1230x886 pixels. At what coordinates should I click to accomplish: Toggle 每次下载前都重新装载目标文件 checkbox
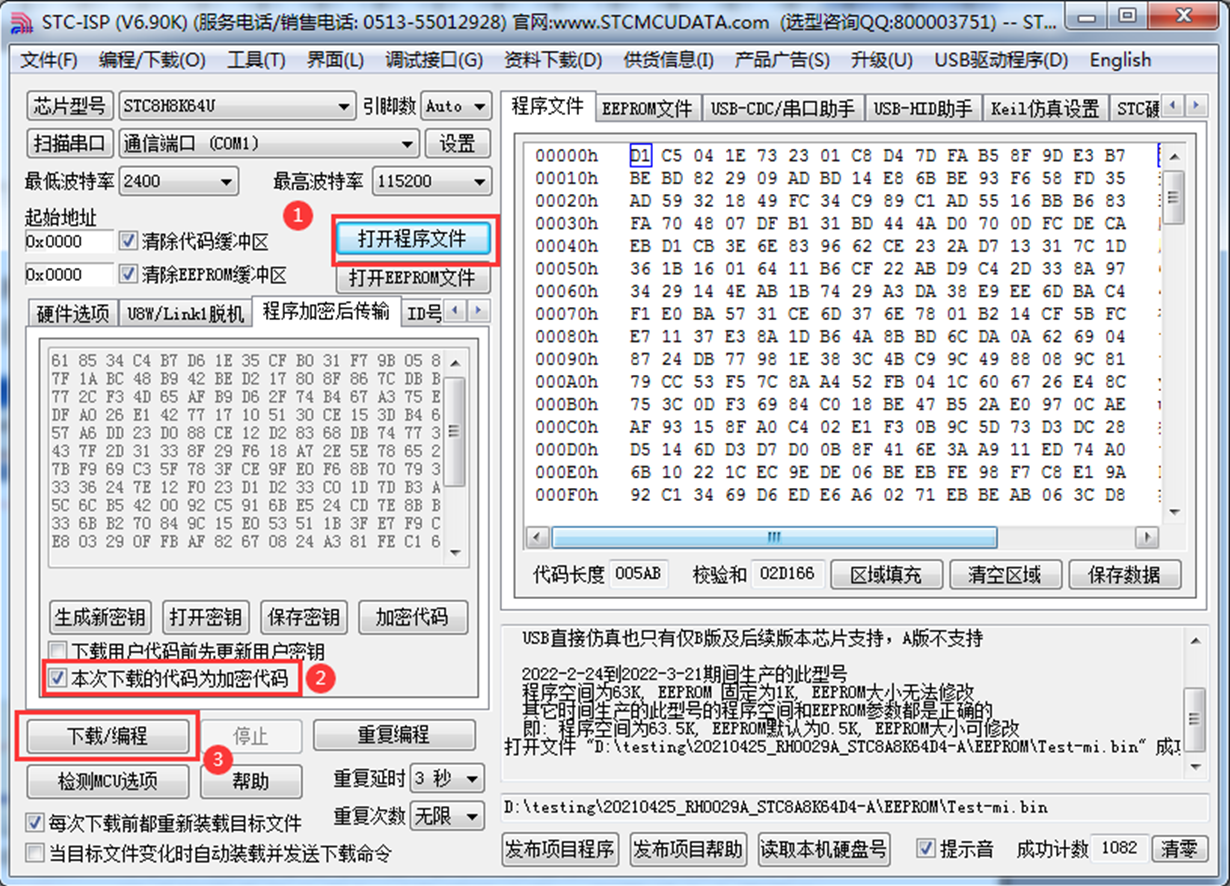click(x=35, y=823)
